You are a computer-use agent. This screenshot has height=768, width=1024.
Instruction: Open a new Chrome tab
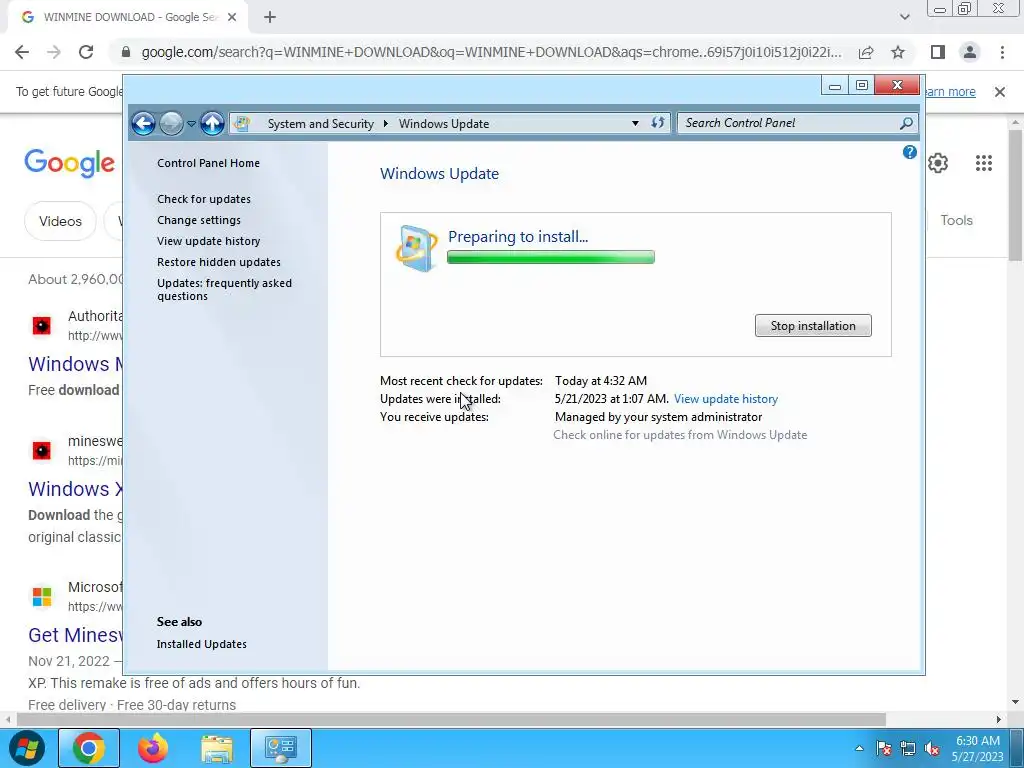click(x=270, y=18)
